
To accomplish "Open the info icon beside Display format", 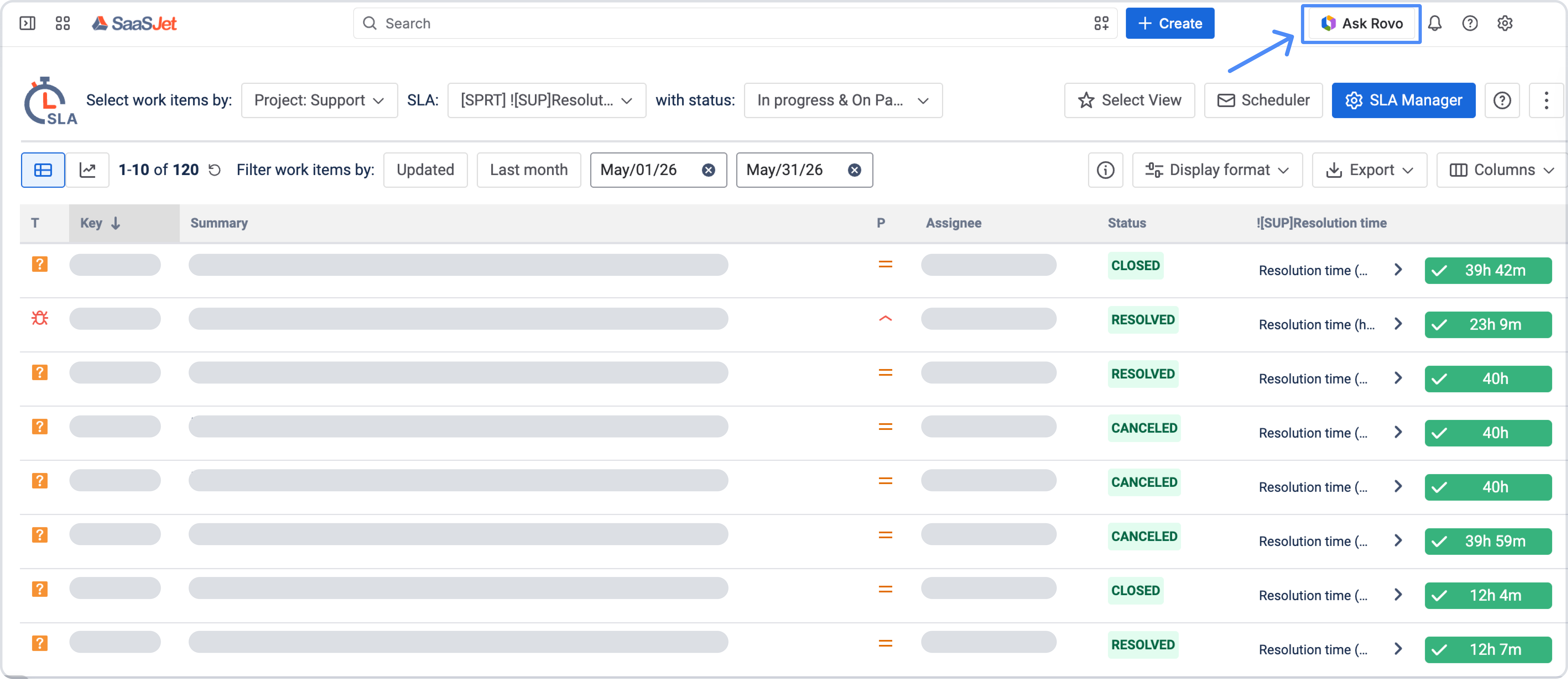I will tap(1105, 170).
